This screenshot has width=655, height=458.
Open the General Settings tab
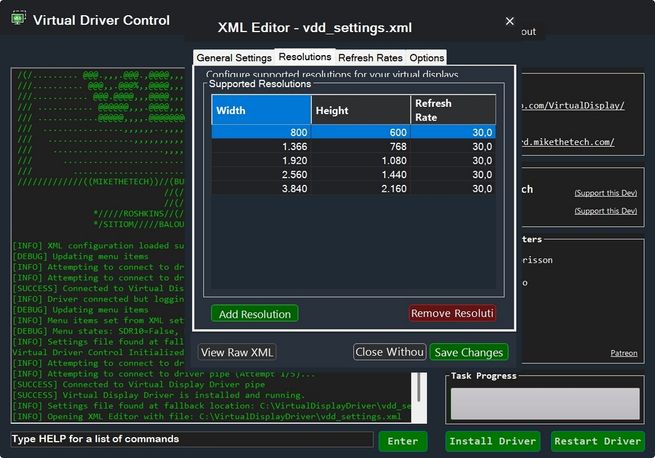234,58
